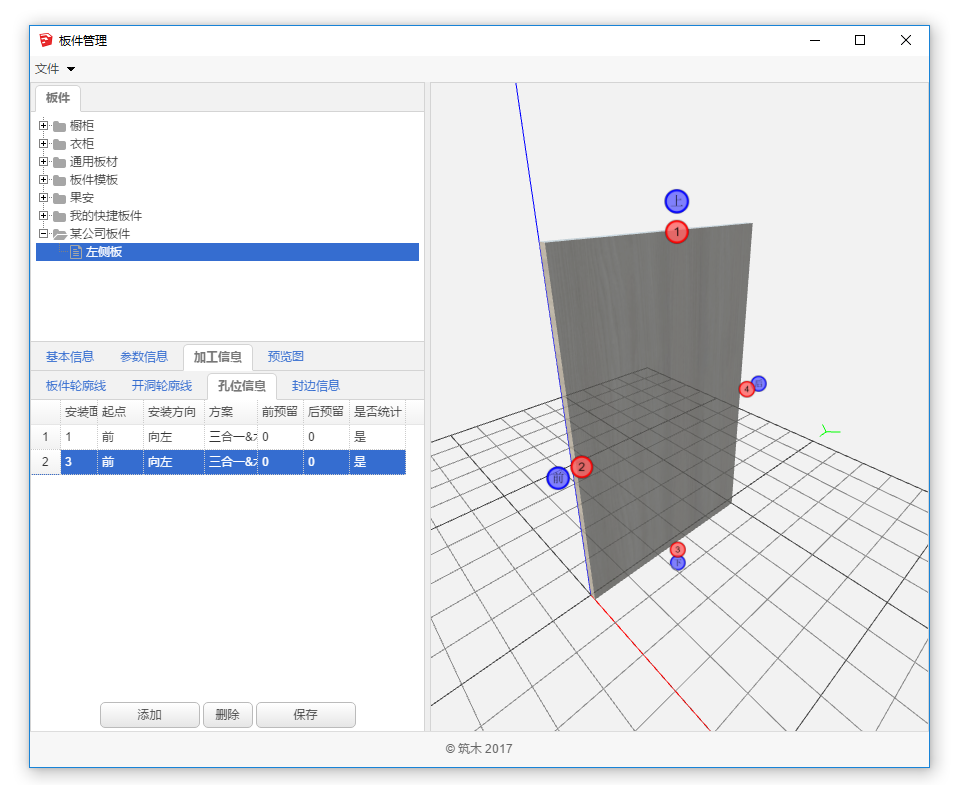Click the blue 上 direction marker
The image size is (953, 785).
coord(677,201)
